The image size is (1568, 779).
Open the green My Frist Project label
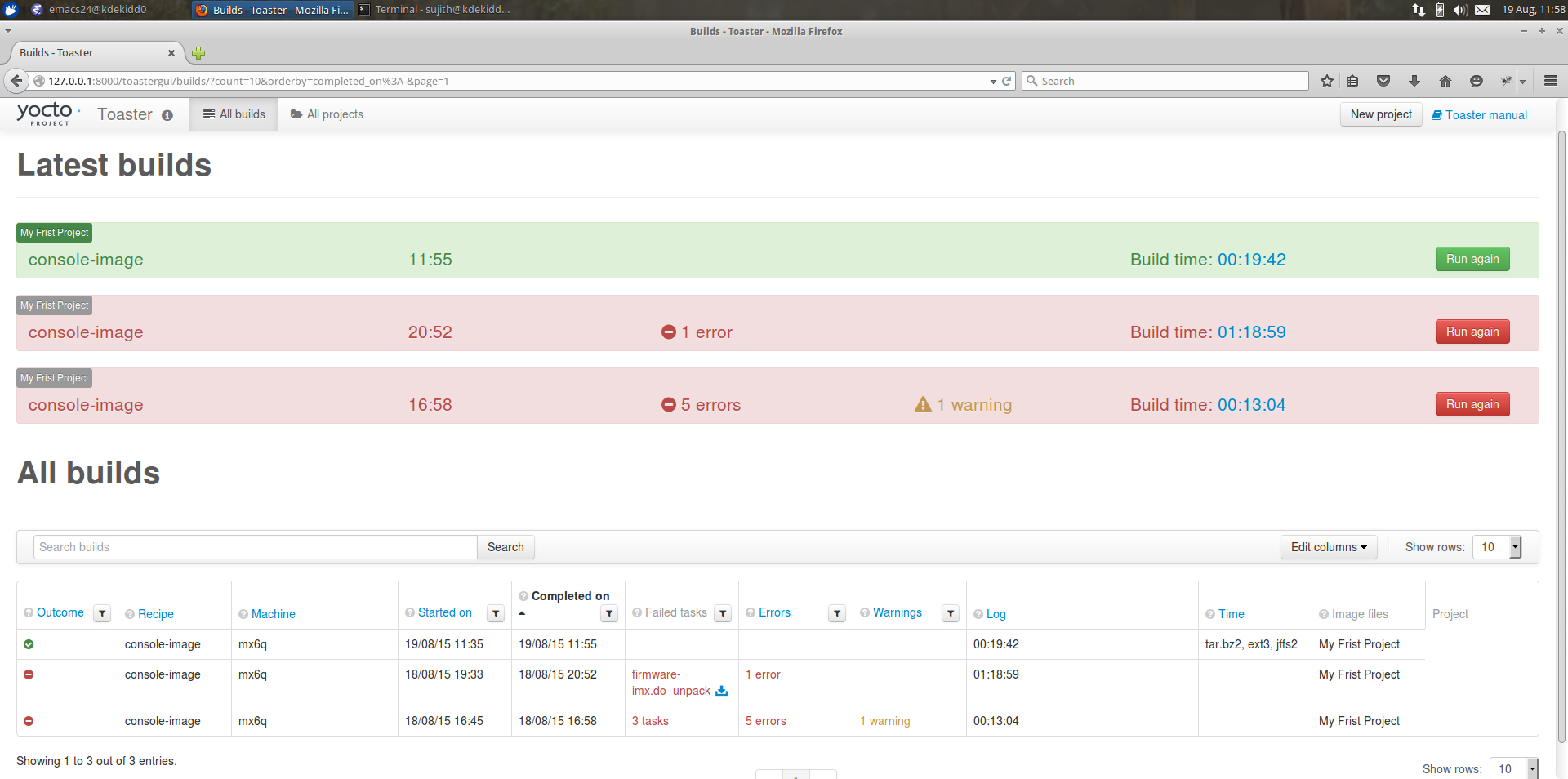coord(55,233)
